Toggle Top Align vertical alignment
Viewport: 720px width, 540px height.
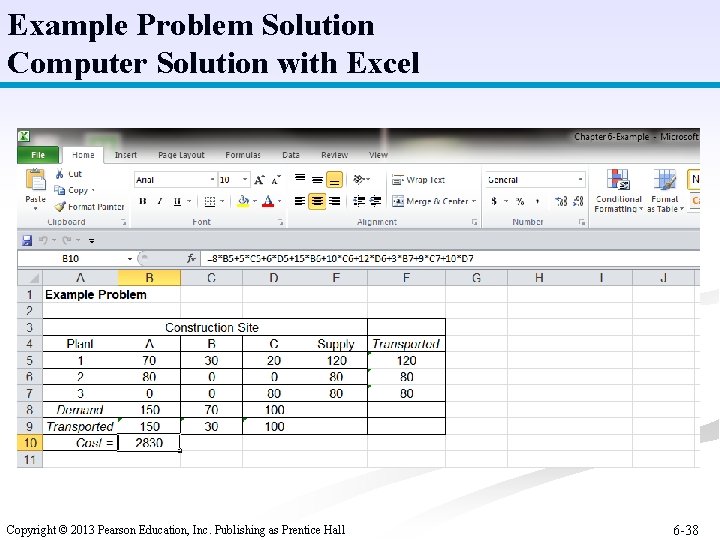(300, 179)
